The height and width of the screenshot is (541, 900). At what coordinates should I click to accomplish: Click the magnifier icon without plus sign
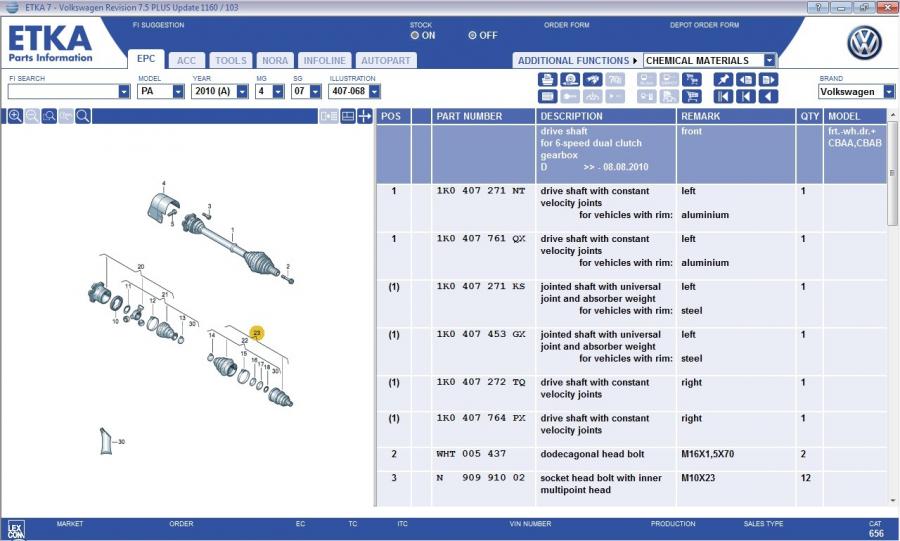click(x=83, y=116)
